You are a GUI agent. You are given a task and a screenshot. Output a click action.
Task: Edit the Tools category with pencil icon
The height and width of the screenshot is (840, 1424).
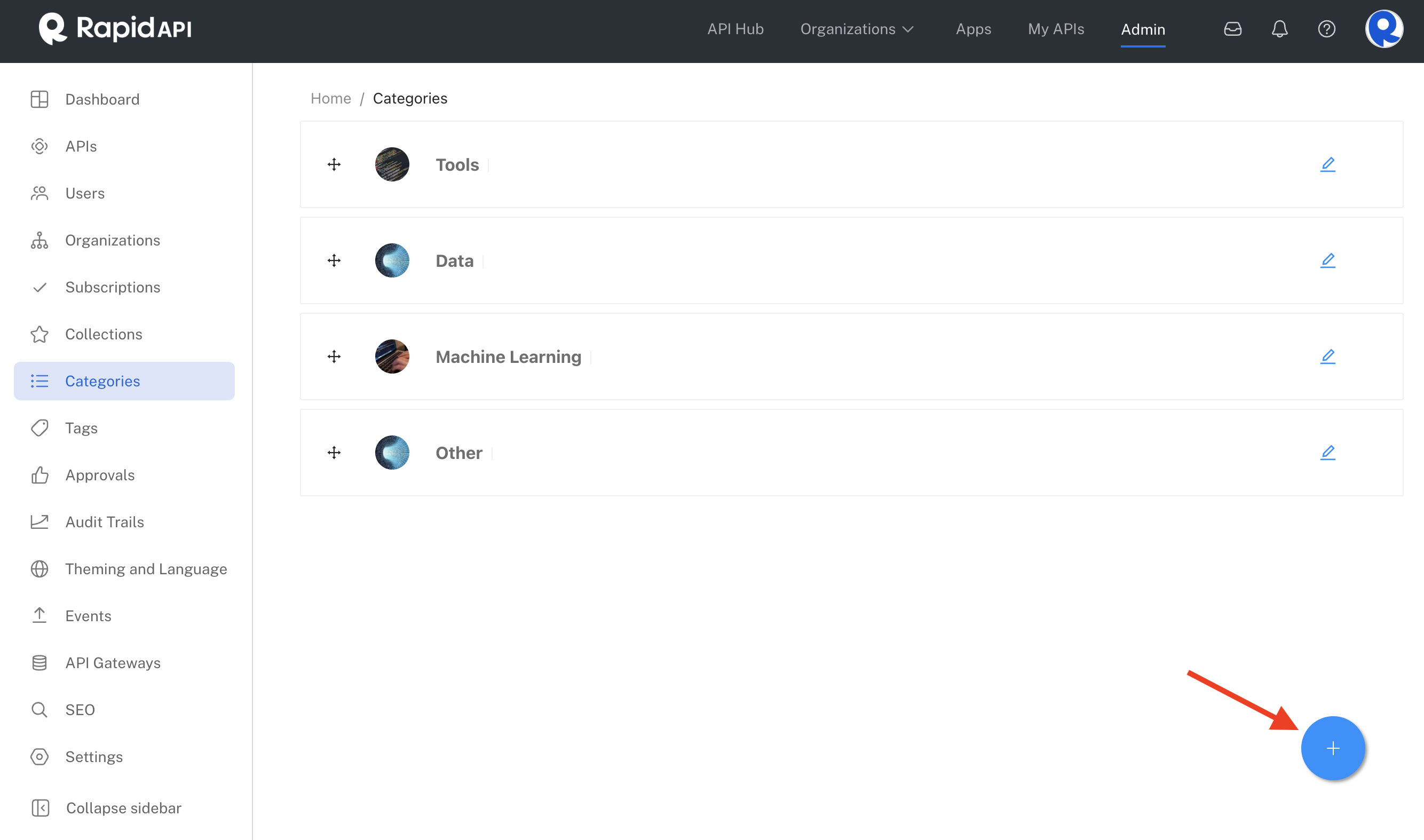1327,165
